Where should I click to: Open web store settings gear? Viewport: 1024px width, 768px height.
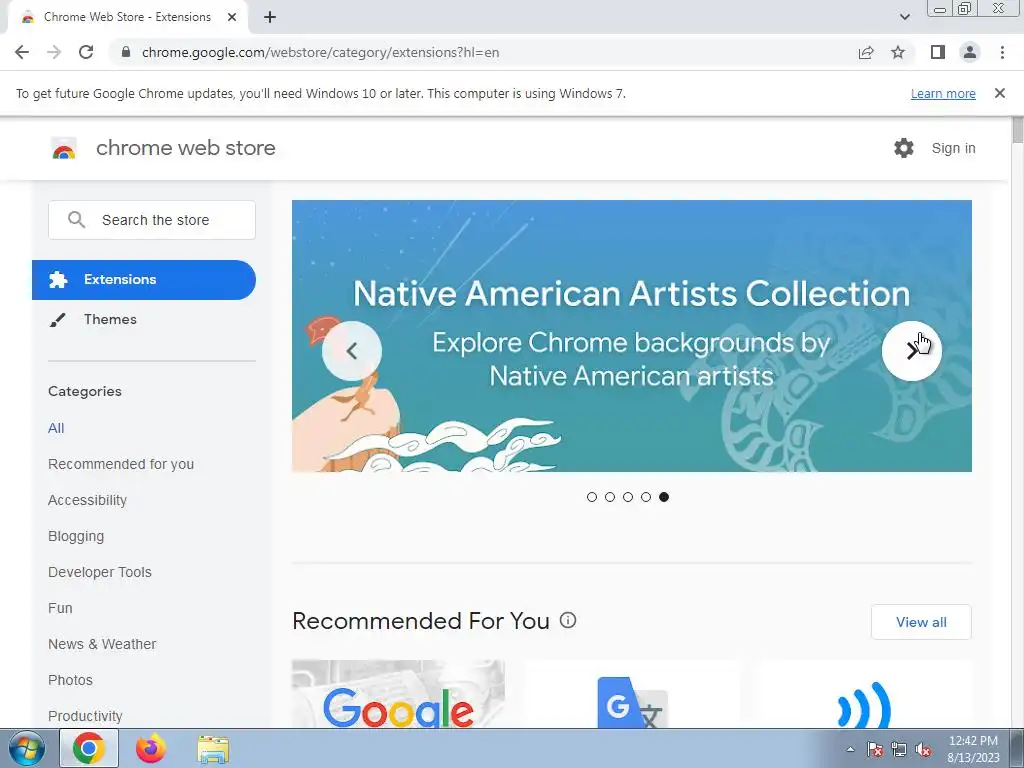point(904,148)
